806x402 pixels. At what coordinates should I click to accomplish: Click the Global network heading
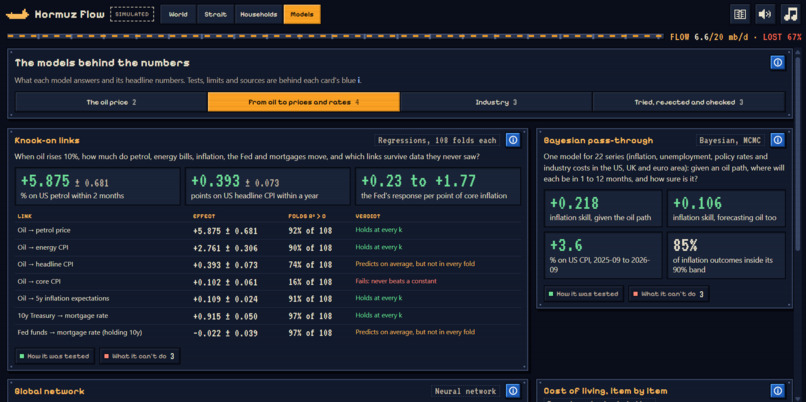(49, 392)
